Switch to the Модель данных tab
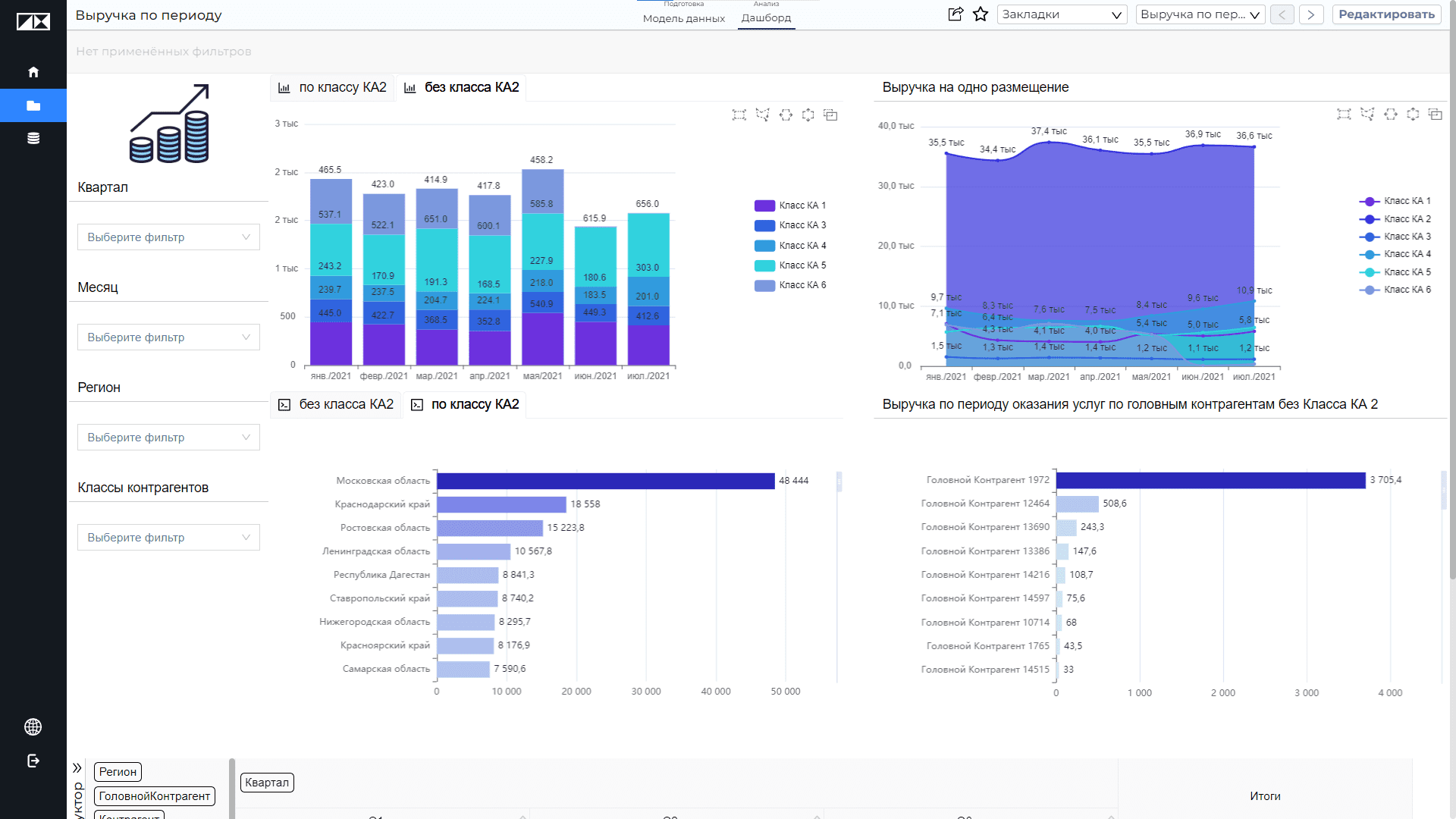Screen dimensions: 1456x819 tap(684, 18)
